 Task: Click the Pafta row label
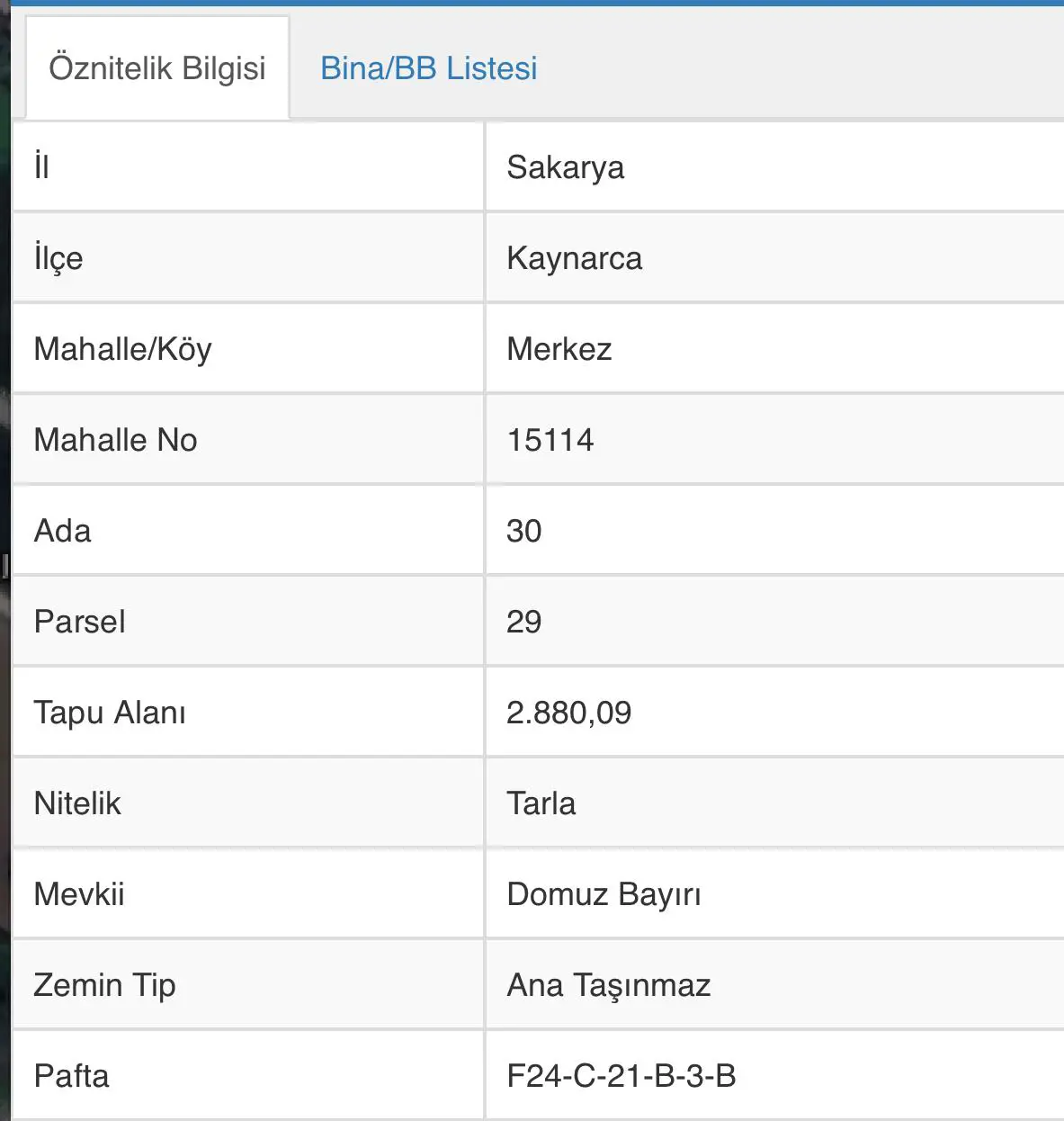(x=72, y=1076)
